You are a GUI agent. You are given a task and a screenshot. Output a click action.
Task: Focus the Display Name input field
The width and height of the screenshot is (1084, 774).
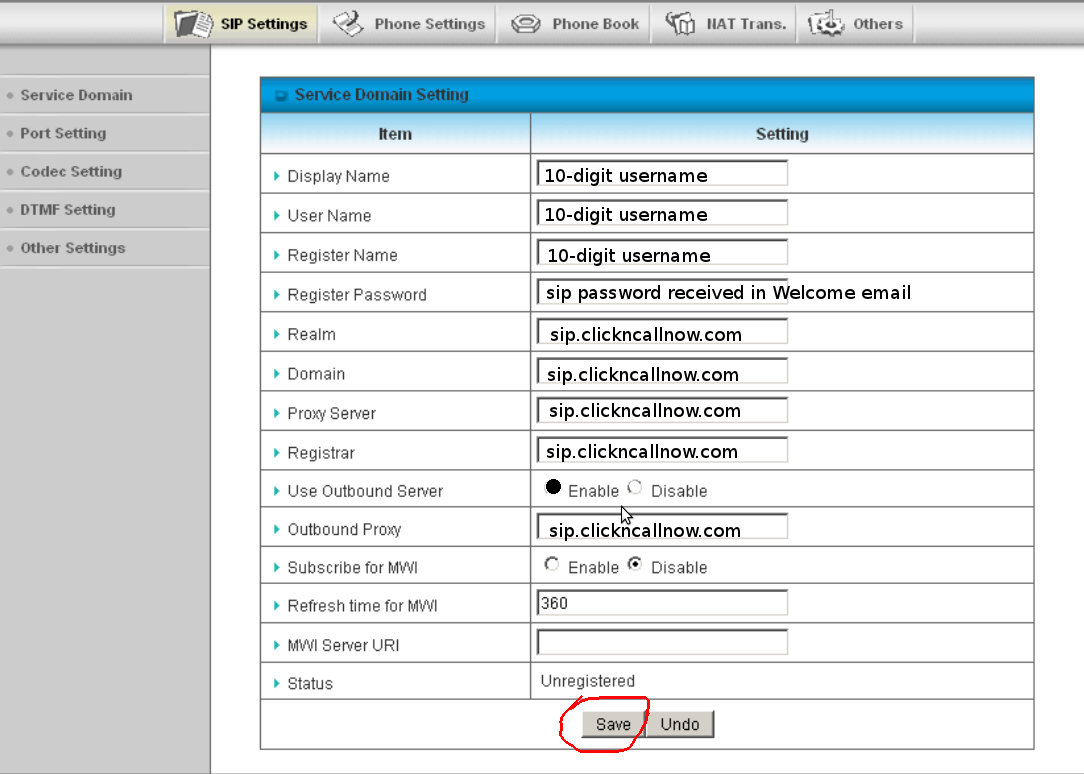pyautogui.click(x=662, y=173)
